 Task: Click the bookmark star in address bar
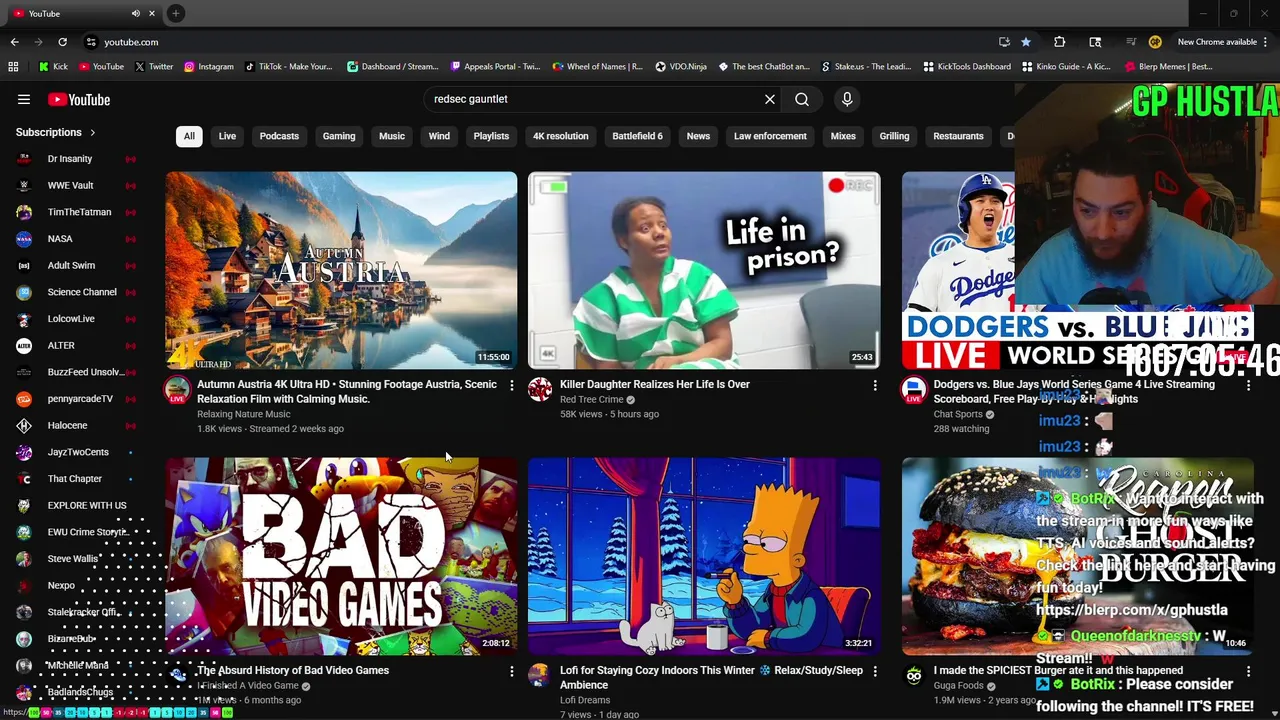click(x=1026, y=42)
